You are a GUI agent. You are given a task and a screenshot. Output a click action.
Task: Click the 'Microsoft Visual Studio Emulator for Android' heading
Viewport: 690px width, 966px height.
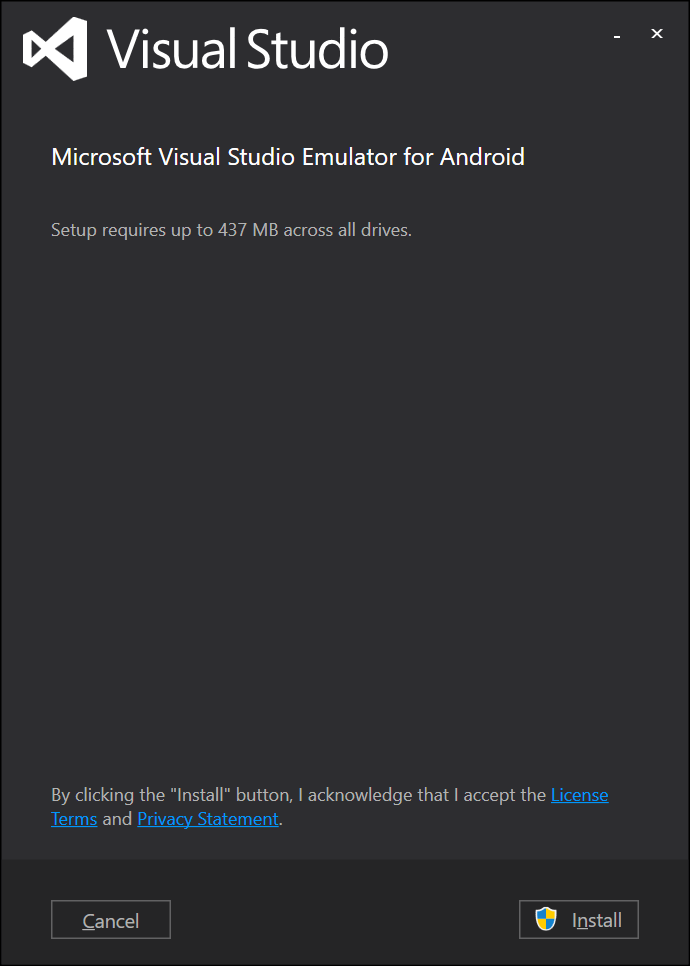(x=288, y=157)
